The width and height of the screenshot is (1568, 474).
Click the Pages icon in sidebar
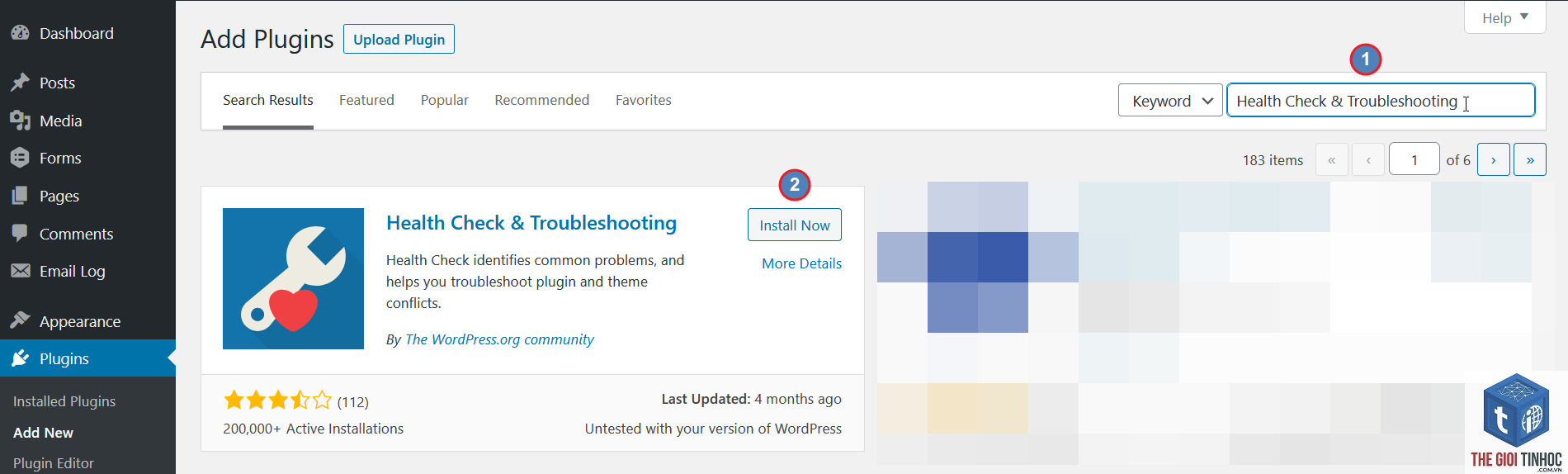coord(21,196)
